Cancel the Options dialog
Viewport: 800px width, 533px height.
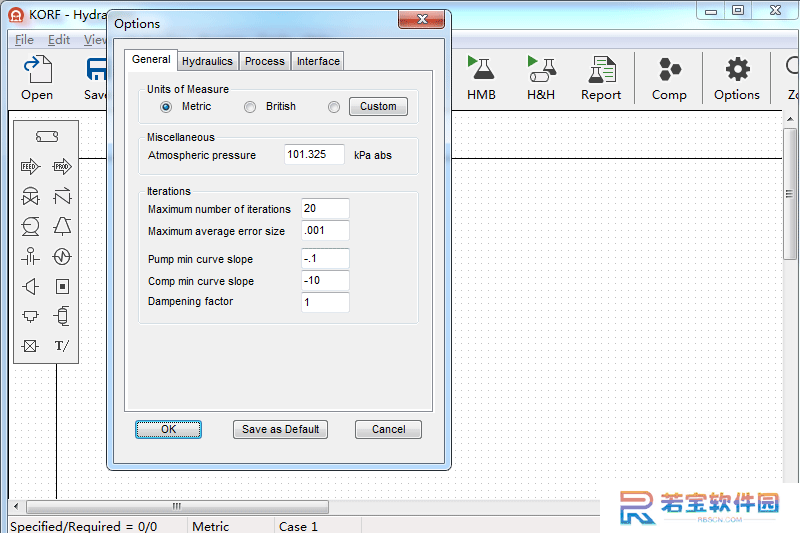388,429
